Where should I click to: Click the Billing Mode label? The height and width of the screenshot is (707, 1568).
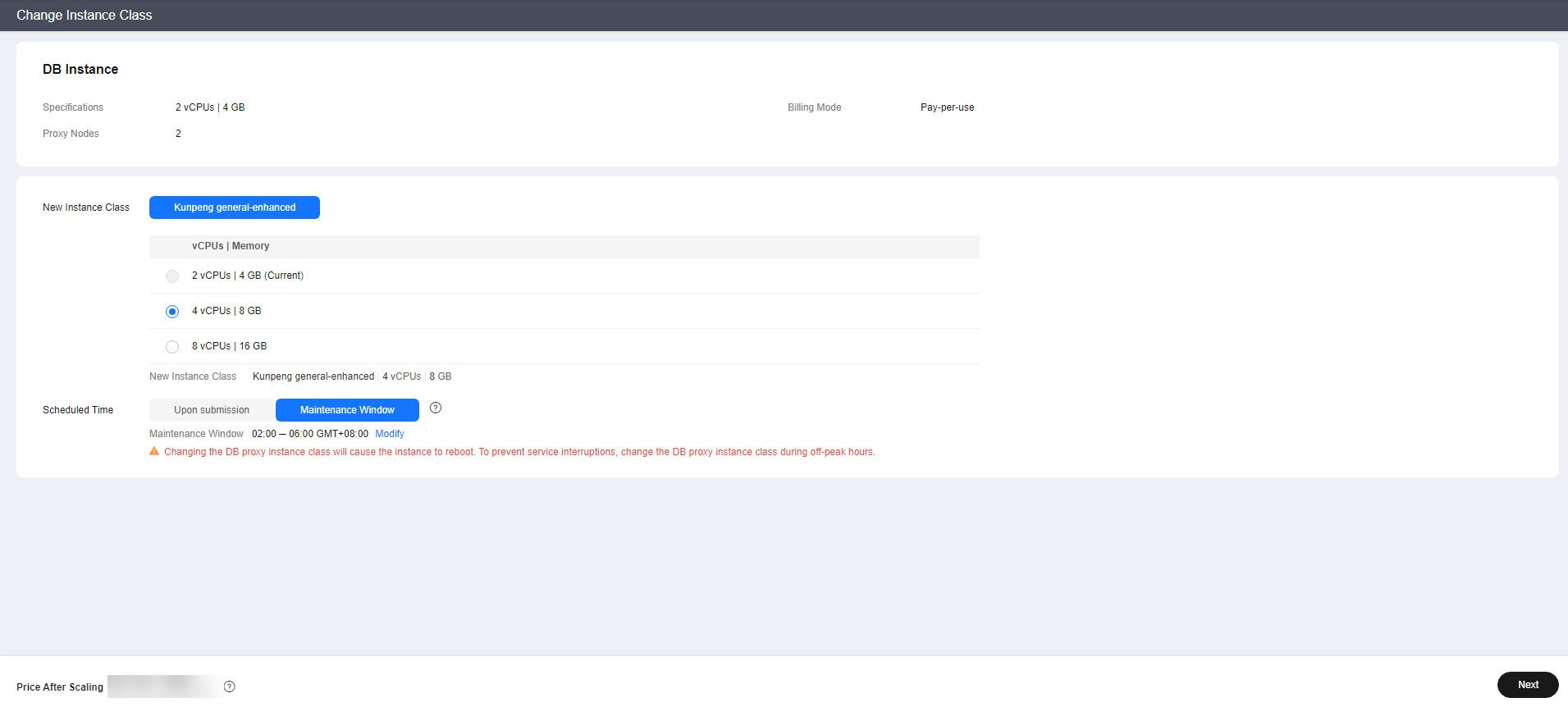click(x=815, y=107)
